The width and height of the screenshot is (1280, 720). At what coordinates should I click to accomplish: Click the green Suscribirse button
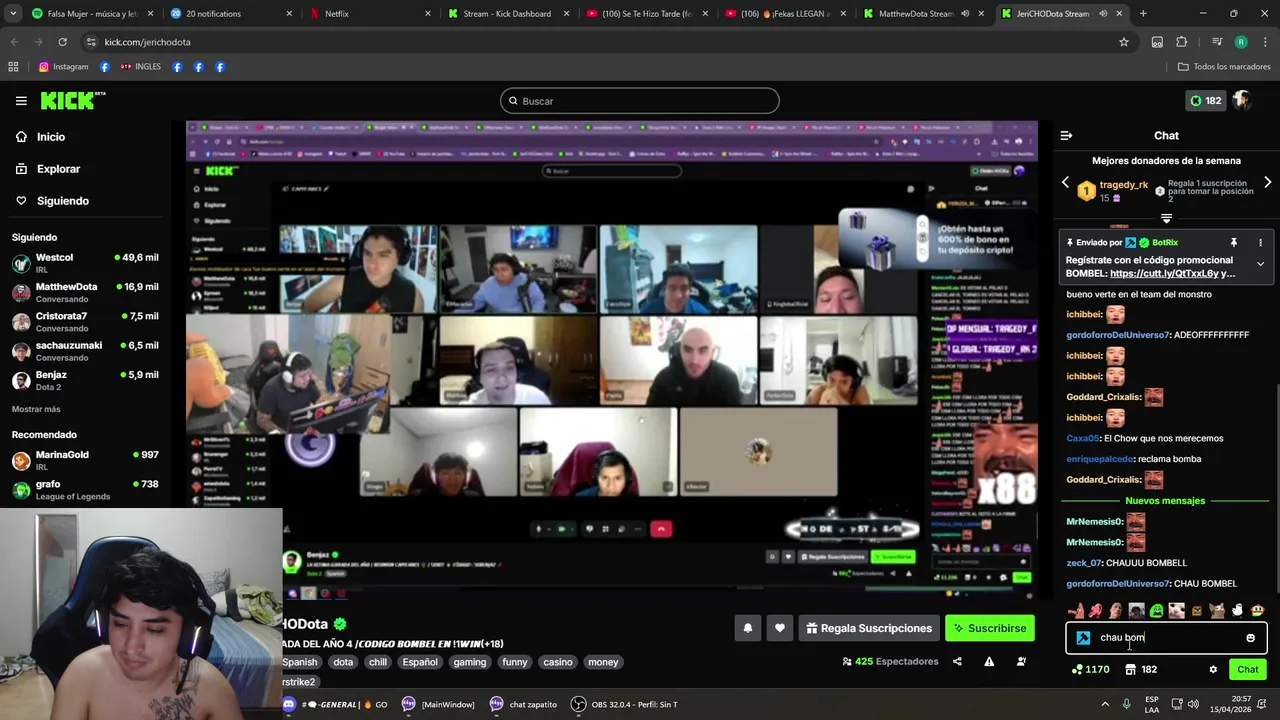[x=990, y=628]
